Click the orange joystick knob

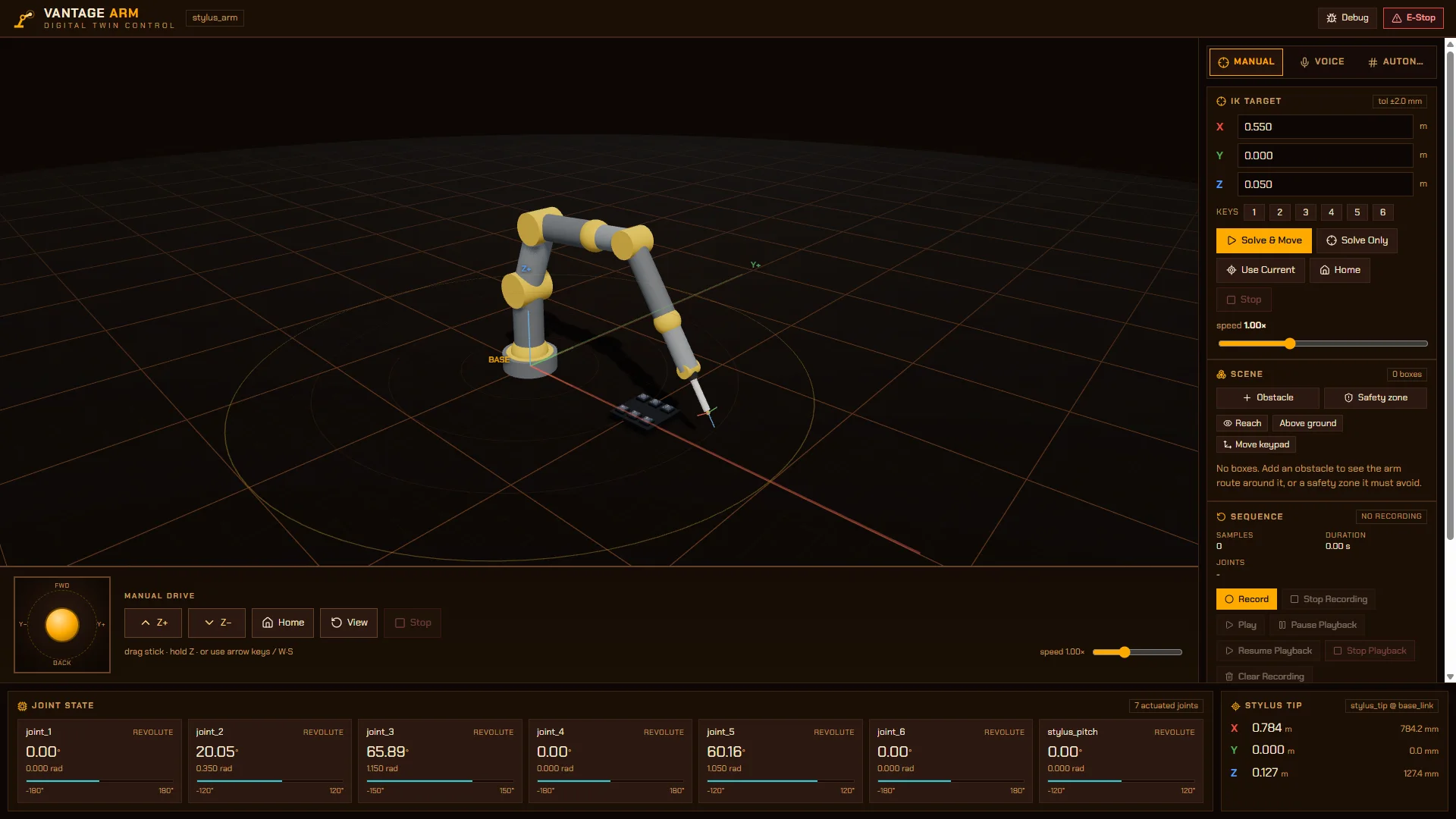coord(62,625)
